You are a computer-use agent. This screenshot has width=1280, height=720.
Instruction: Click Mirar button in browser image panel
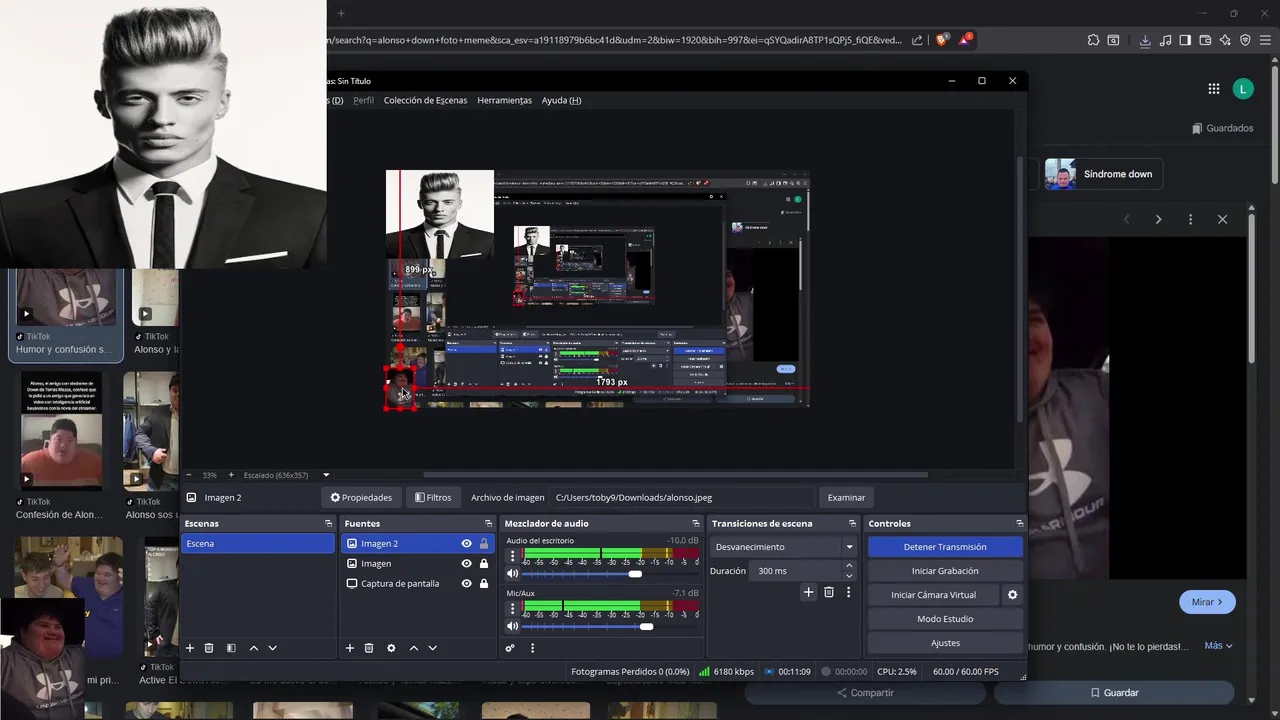tap(1207, 602)
